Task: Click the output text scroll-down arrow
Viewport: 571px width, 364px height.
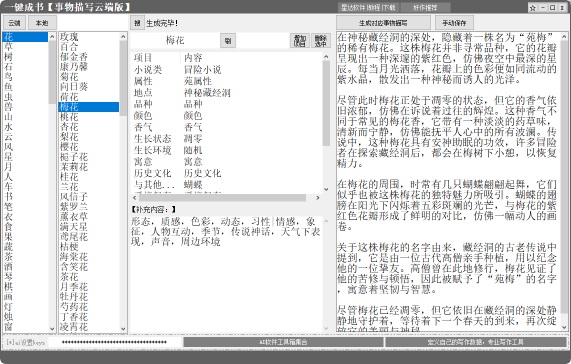Action: click(564, 328)
